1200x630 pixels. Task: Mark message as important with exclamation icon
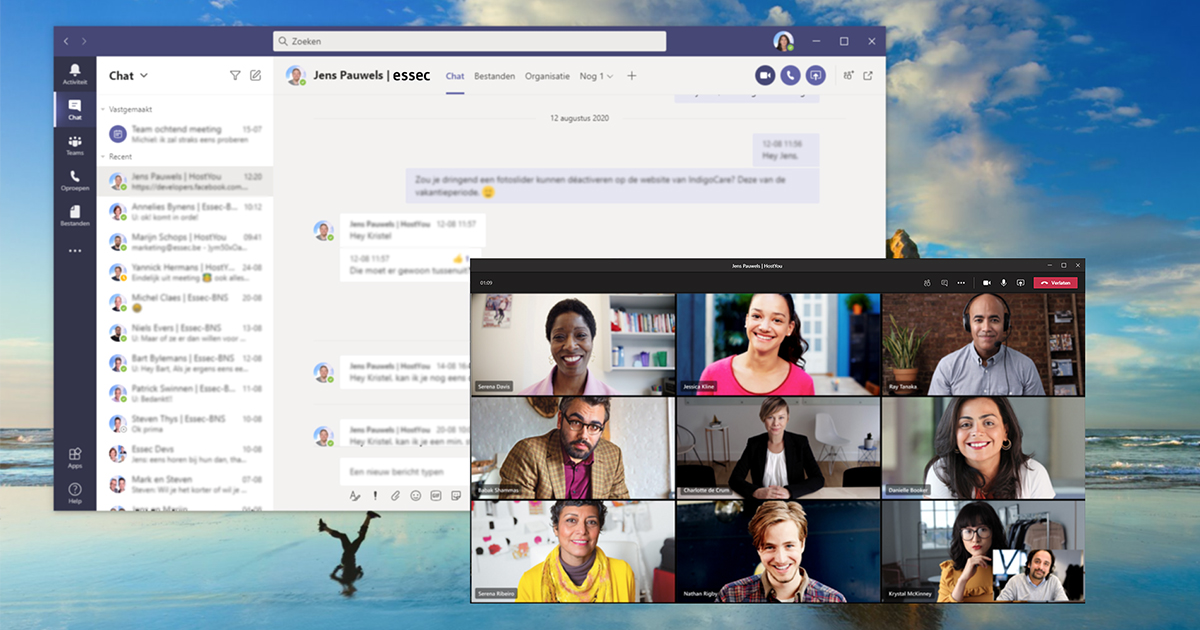point(375,495)
